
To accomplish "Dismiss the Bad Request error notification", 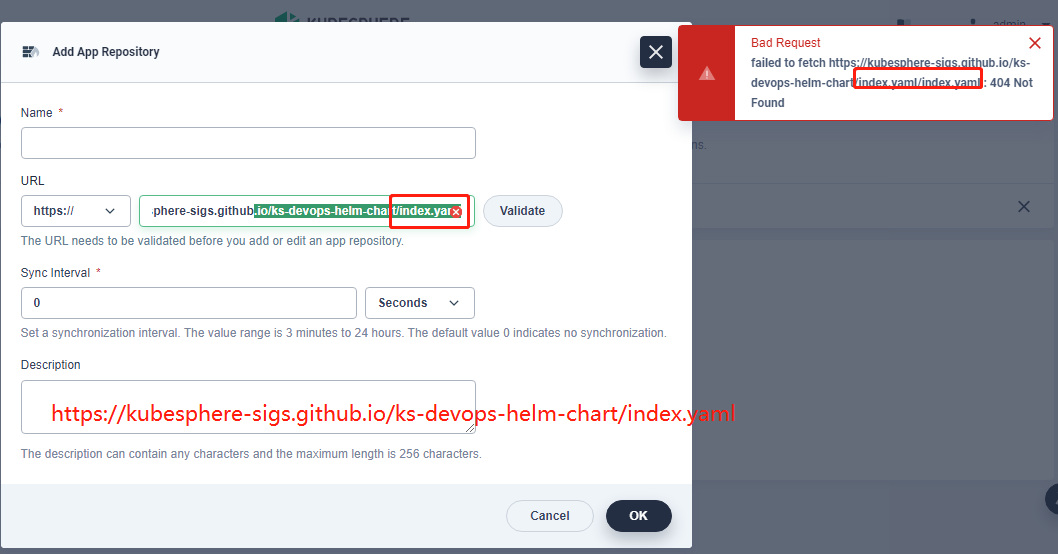I will [1034, 43].
